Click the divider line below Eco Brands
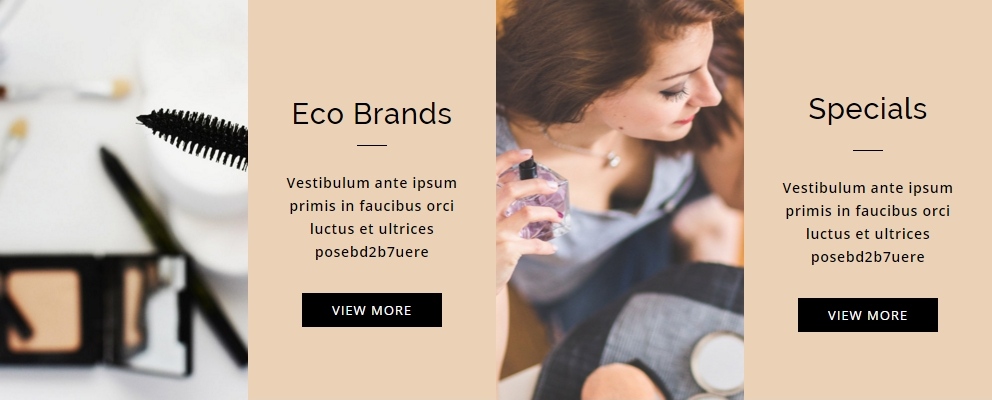The width and height of the screenshot is (992, 400). tap(372, 146)
